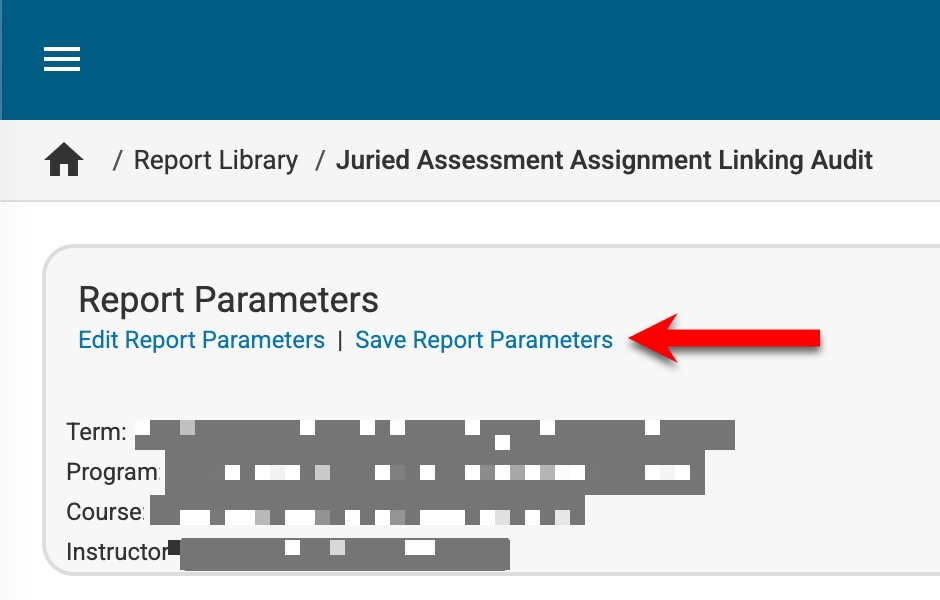Click the Edit Report Parameters link
940x600 pixels.
[201, 340]
